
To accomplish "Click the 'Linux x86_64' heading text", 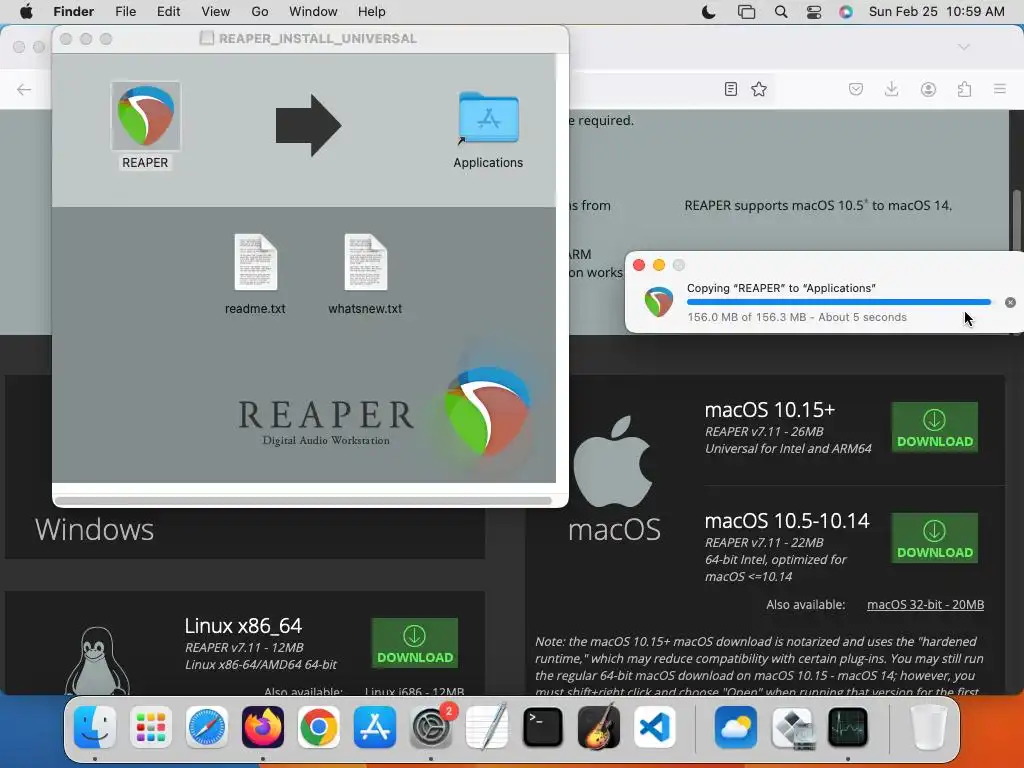I will (x=243, y=626).
